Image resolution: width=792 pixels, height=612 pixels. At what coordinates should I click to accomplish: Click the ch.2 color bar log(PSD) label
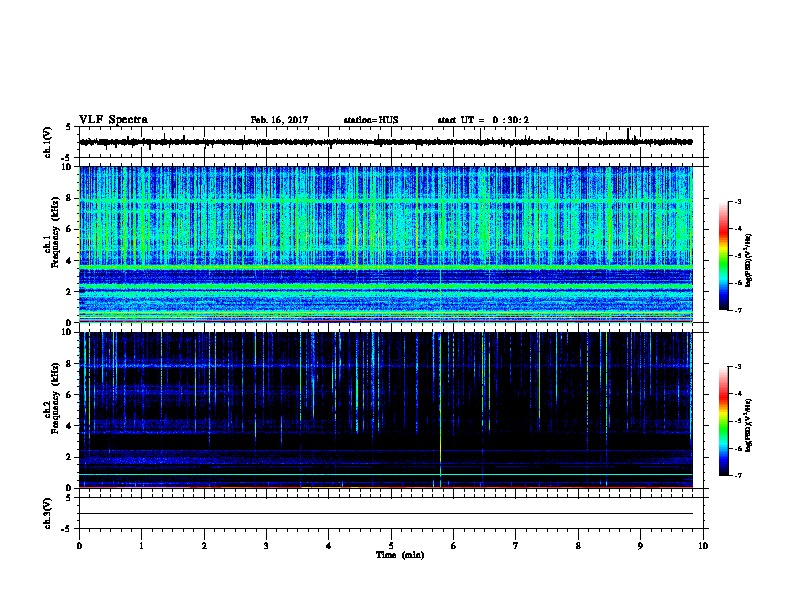tap(748, 425)
